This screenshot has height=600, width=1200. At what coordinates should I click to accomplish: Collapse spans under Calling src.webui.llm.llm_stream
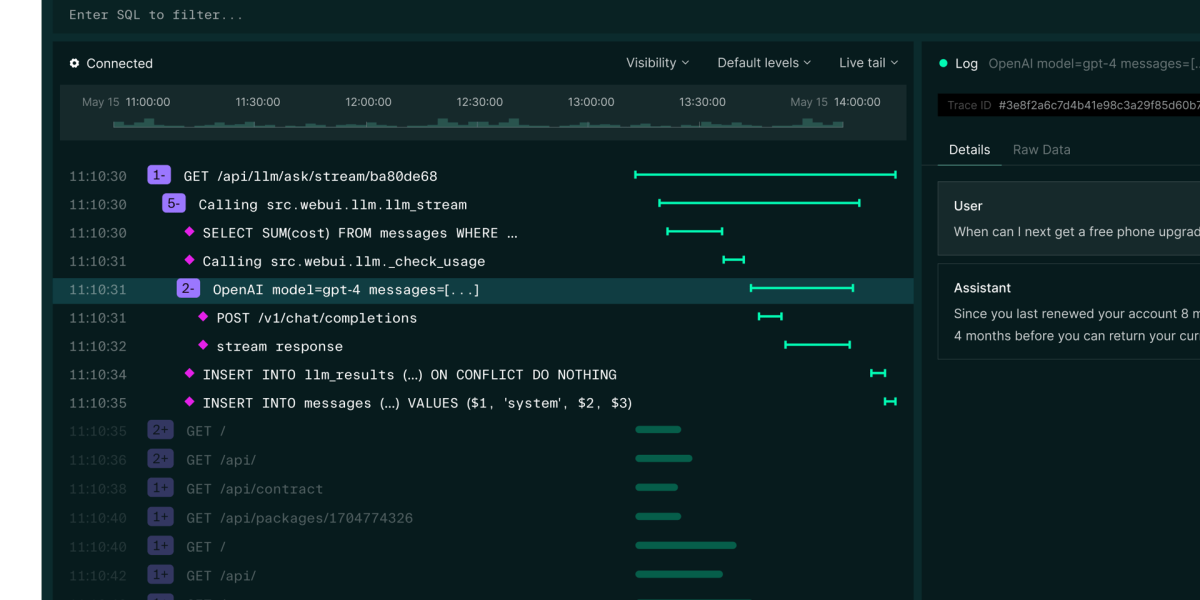coord(173,203)
